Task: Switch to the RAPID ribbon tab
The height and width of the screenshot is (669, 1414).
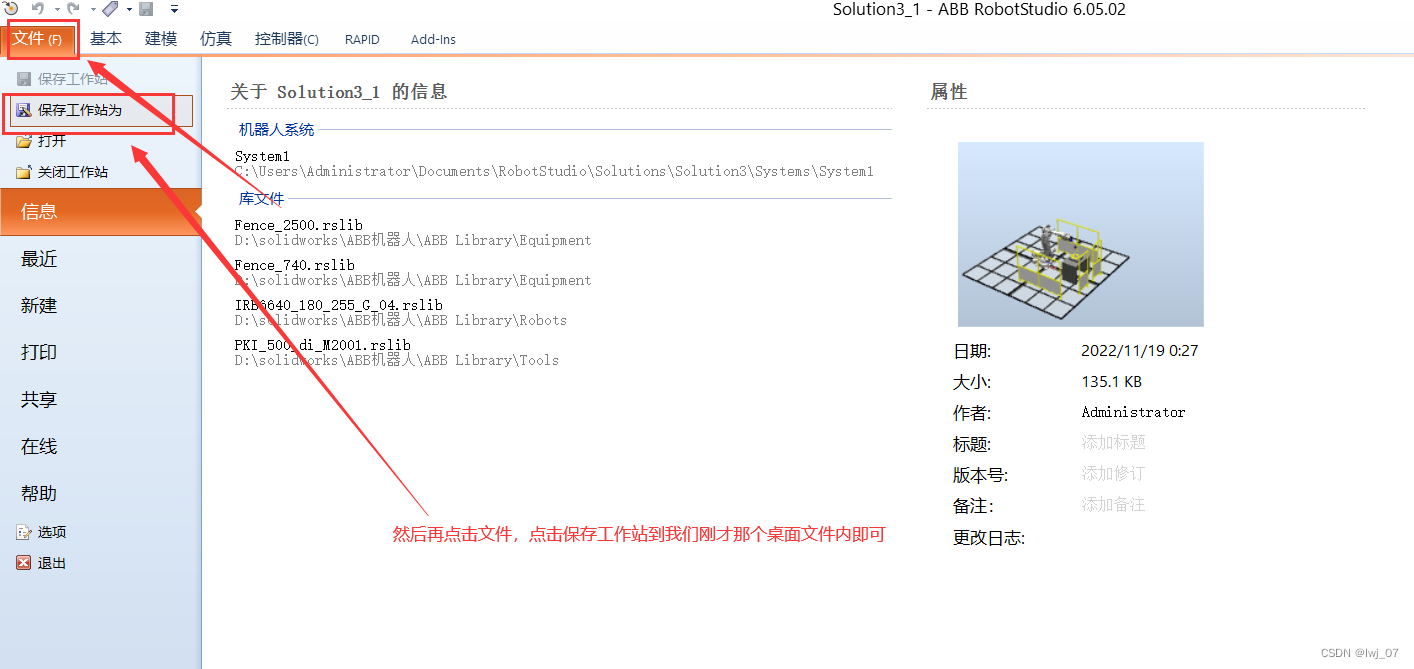Action: tap(362, 40)
